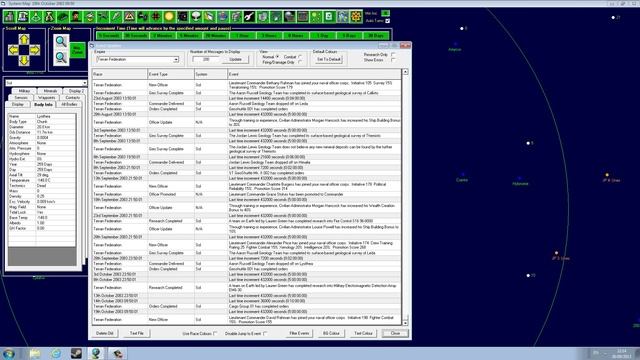The width and height of the screenshot is (640, 360).
Task: Advance time by 30 Days
Action: click(376, 36)
